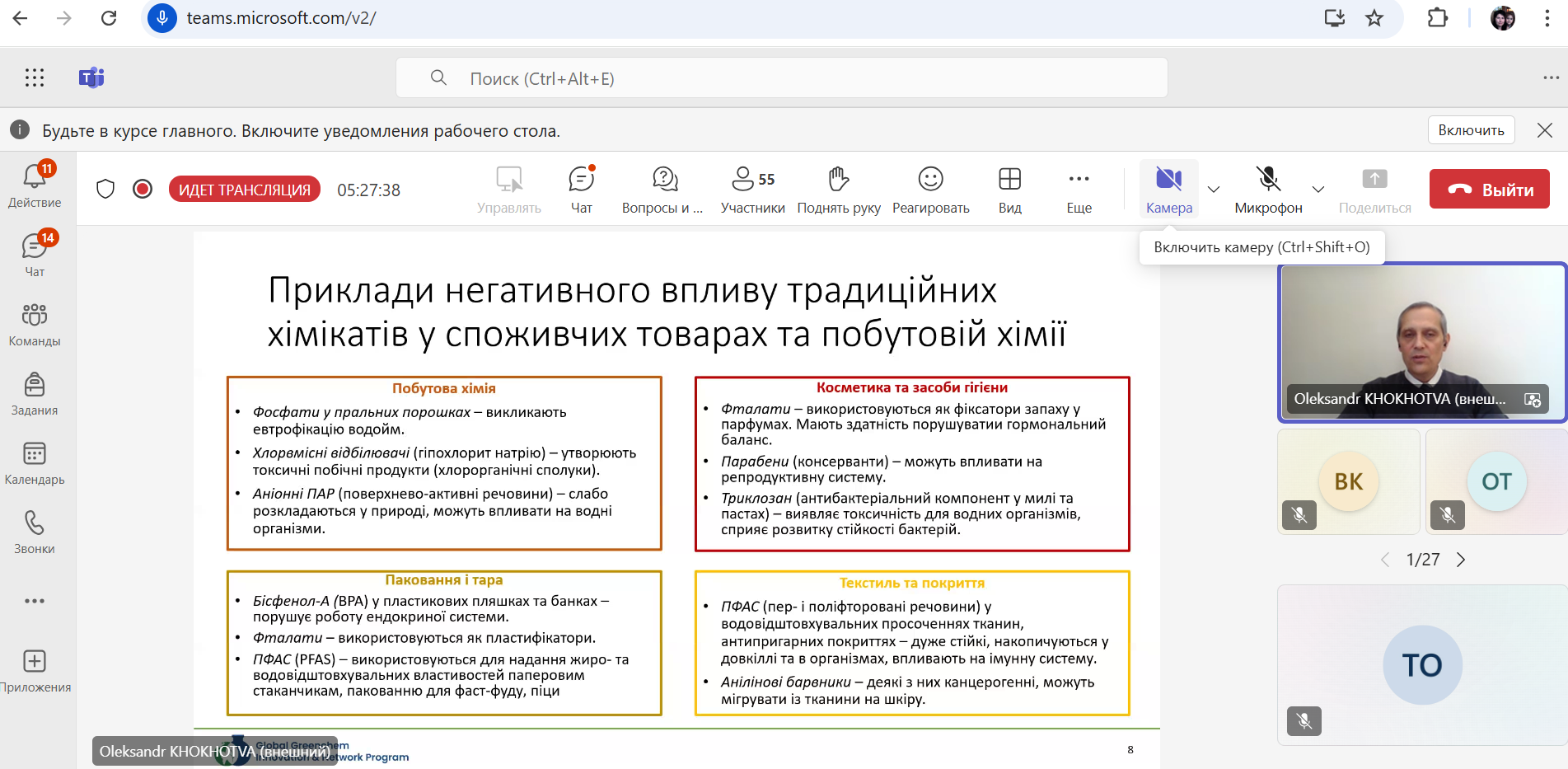Go to next page of participant videos

pos(1461,560)
